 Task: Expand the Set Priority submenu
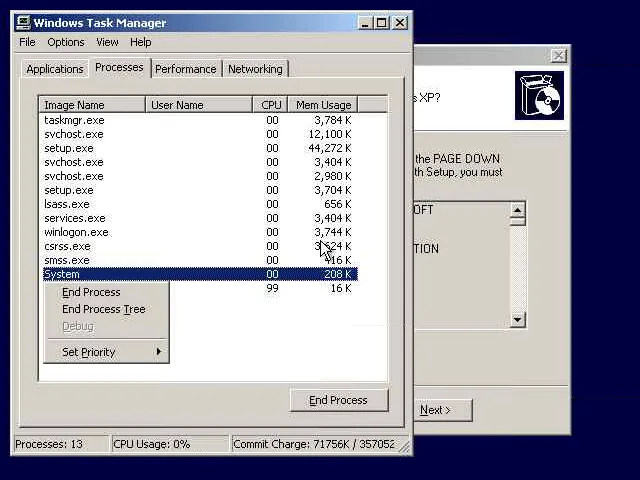click(106, 352)
